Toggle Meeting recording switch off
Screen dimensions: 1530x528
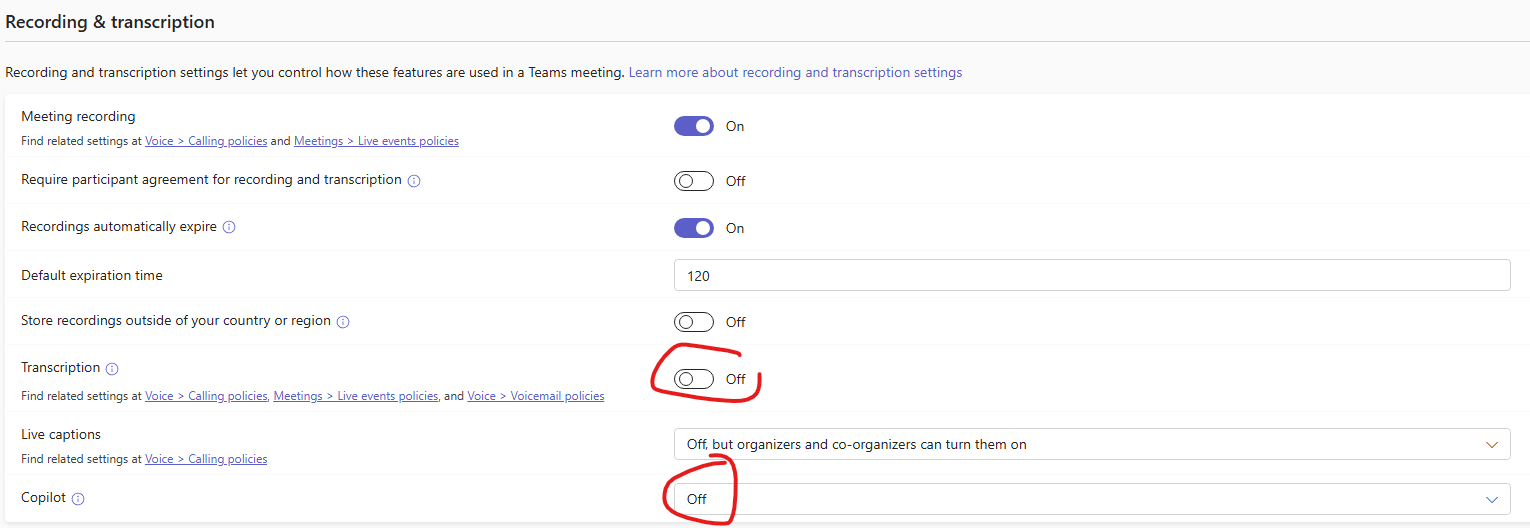click(694, 126)
